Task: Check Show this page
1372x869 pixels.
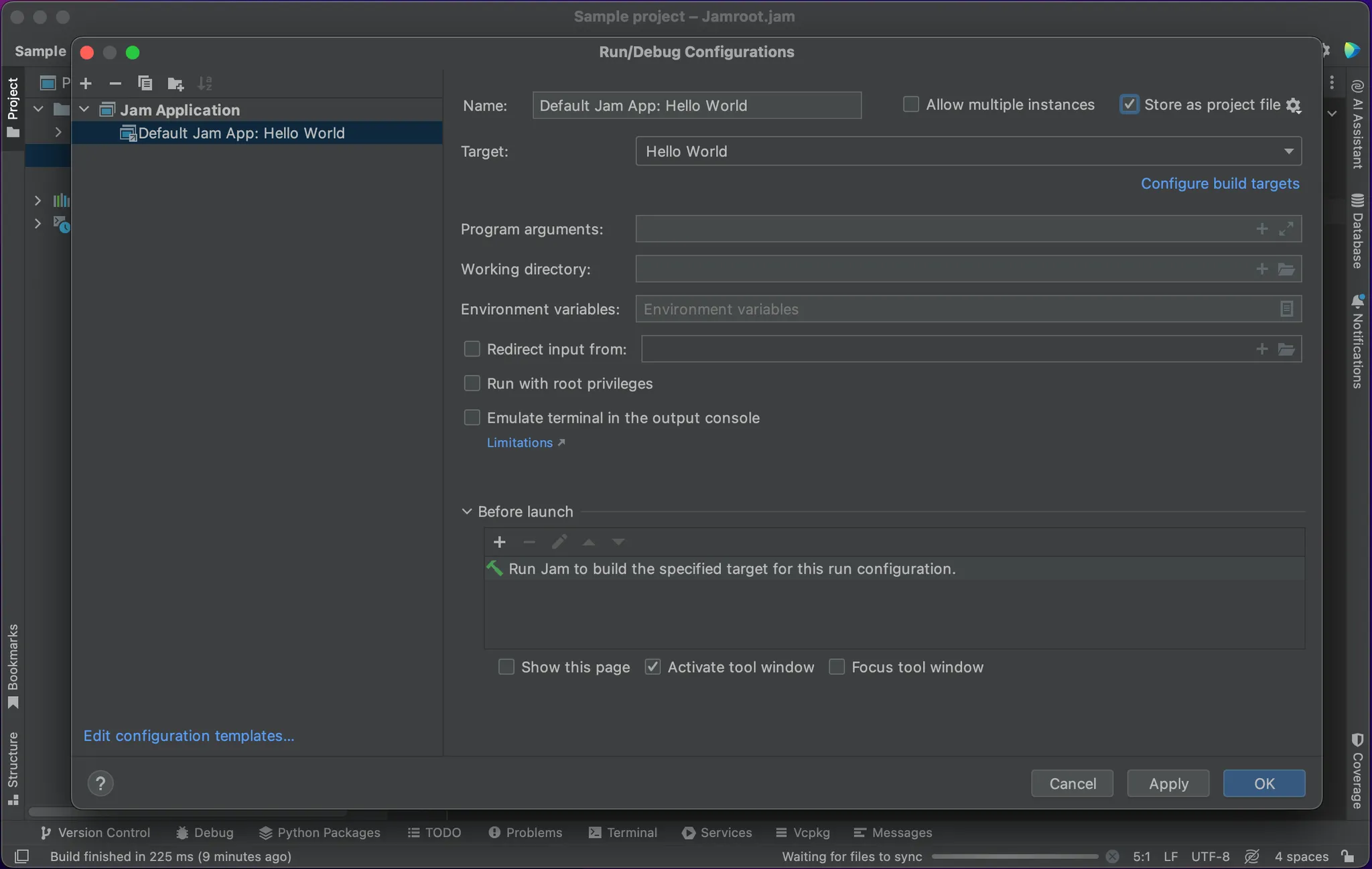Action: pyautogui.click(x=506, y=667)
